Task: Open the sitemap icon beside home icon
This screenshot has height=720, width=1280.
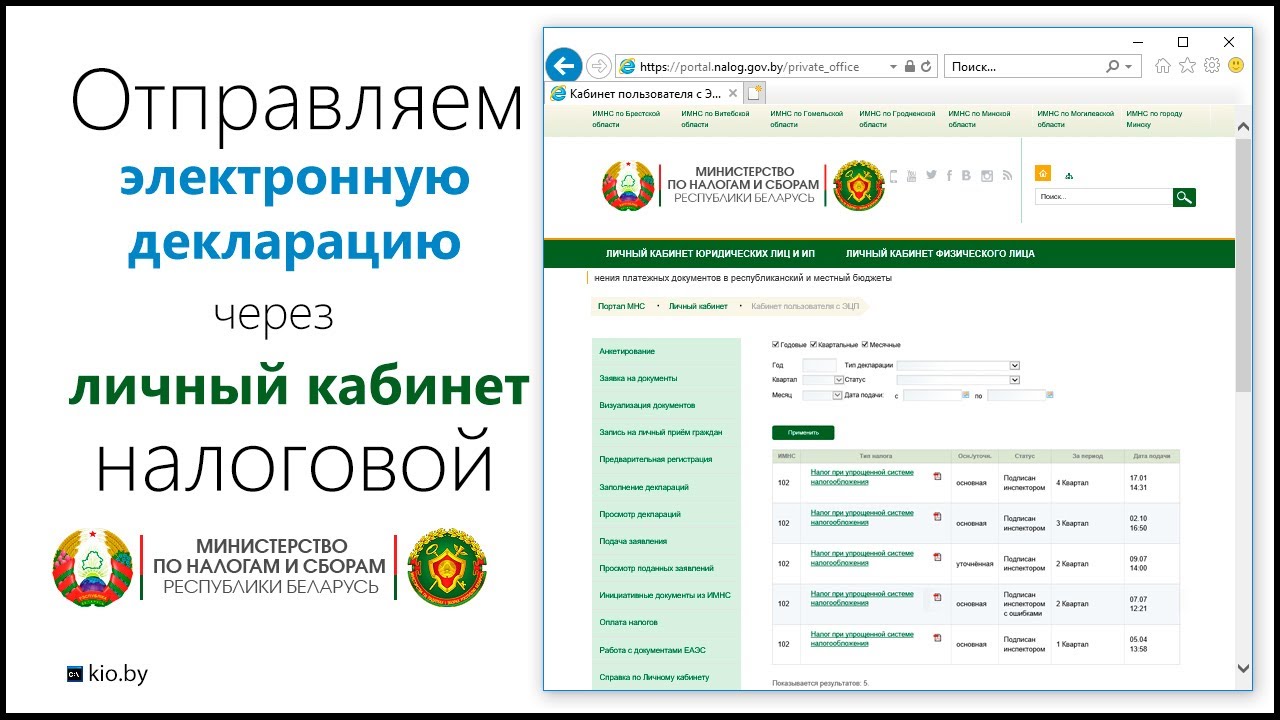Action: tap(1069, 176)
